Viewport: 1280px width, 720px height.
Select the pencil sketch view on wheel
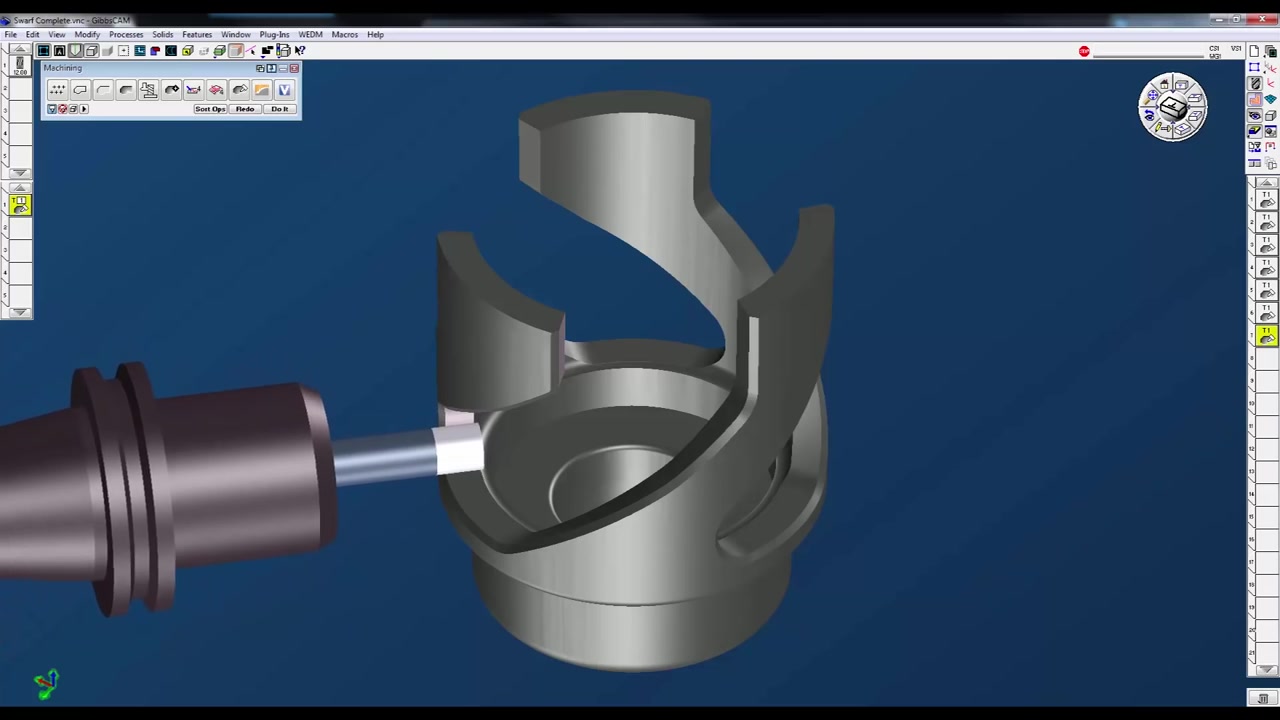pyautogui.click(x=1162, y=127)
